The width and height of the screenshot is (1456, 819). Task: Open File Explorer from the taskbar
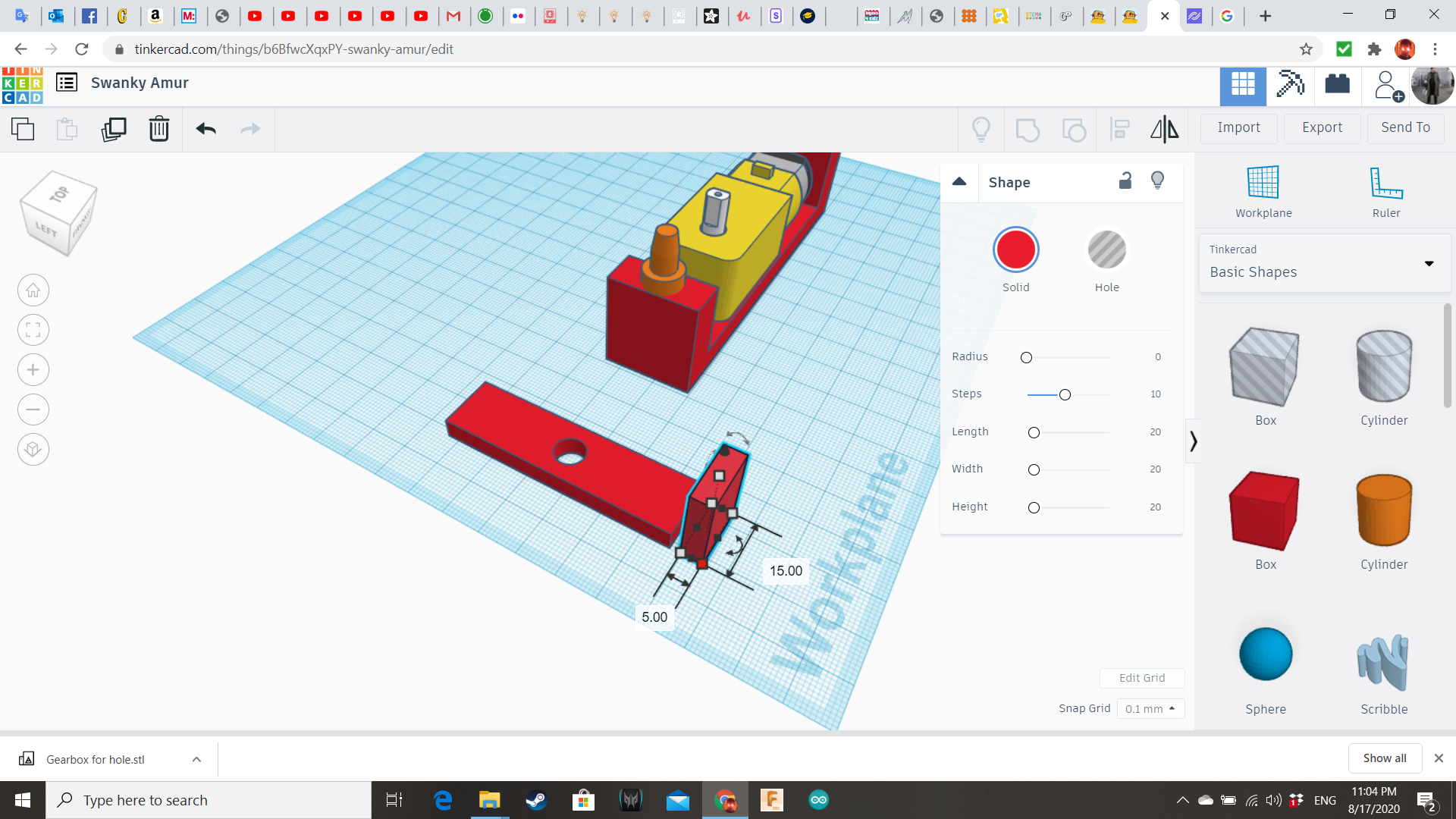coord(489,800)
